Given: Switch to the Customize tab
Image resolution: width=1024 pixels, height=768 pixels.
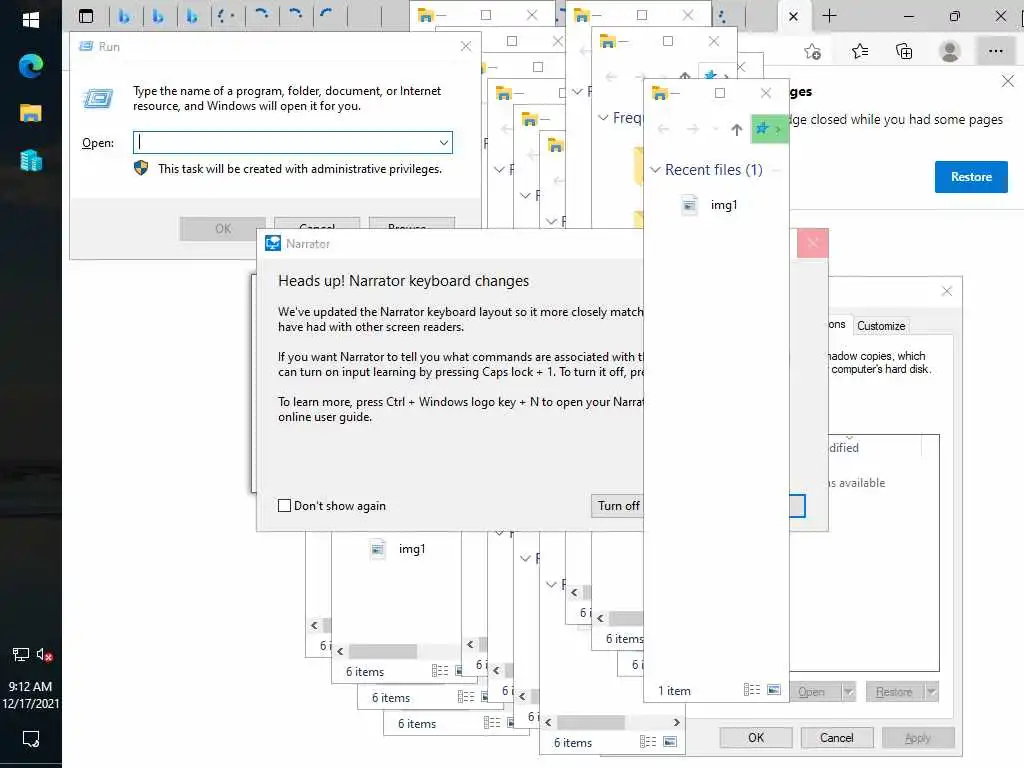Looking at the screenshot, I should [881, 326].
